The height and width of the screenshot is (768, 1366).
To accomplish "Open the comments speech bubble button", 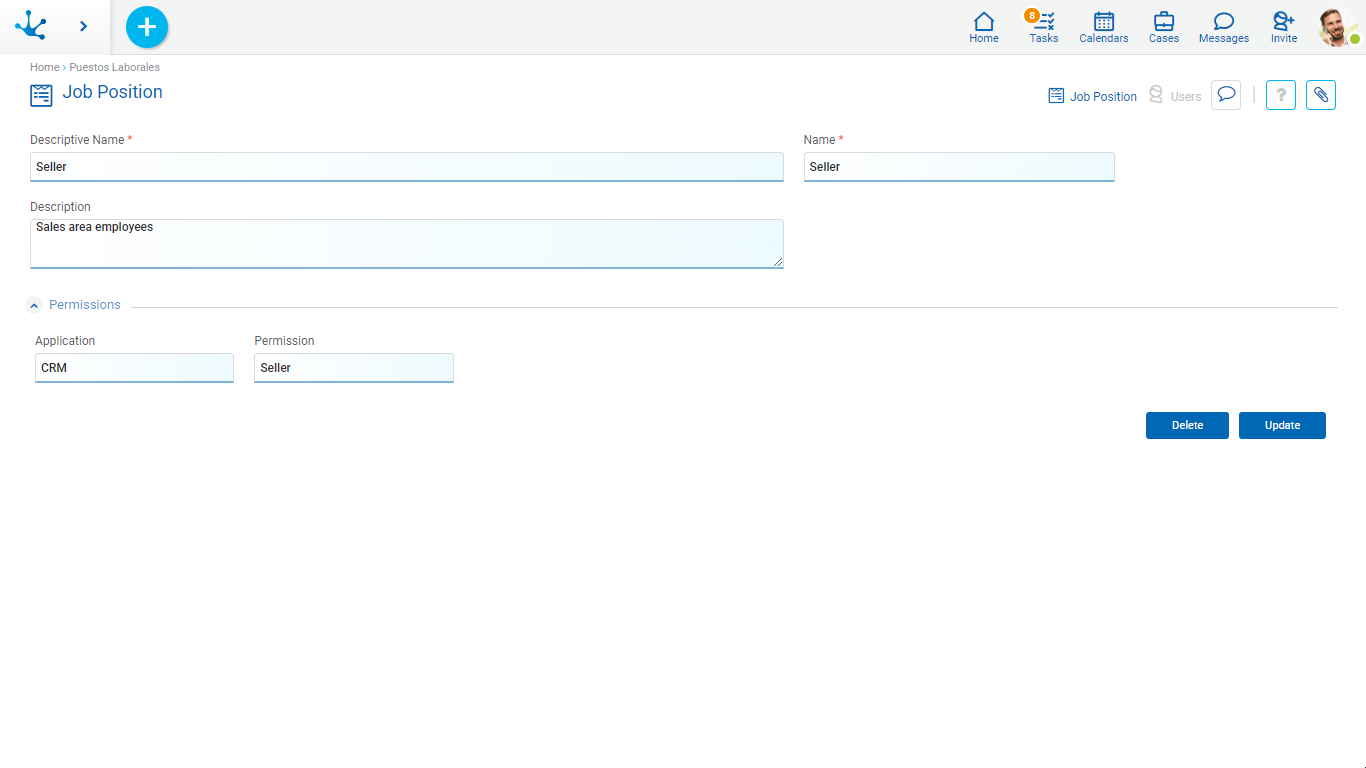I will click(1226, 95).
